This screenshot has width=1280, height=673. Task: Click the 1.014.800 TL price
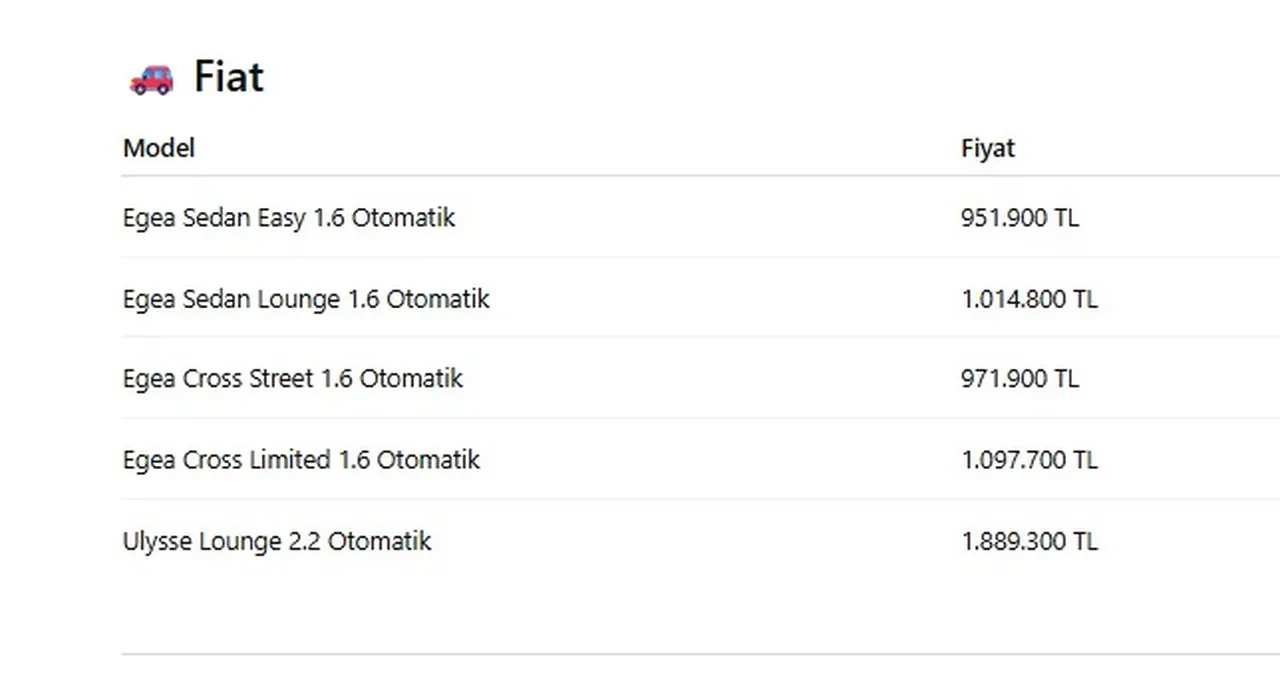coord(1029,298)
